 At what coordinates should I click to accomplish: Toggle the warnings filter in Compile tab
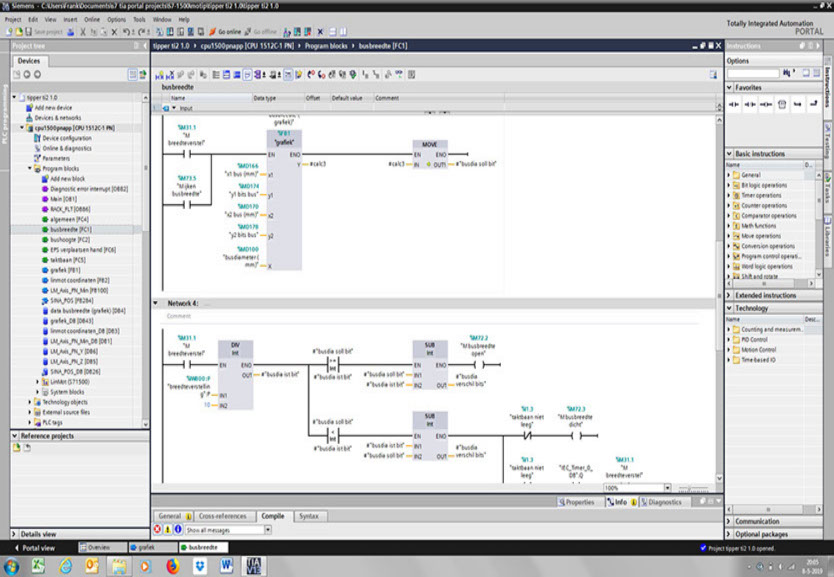coord(168,530)
